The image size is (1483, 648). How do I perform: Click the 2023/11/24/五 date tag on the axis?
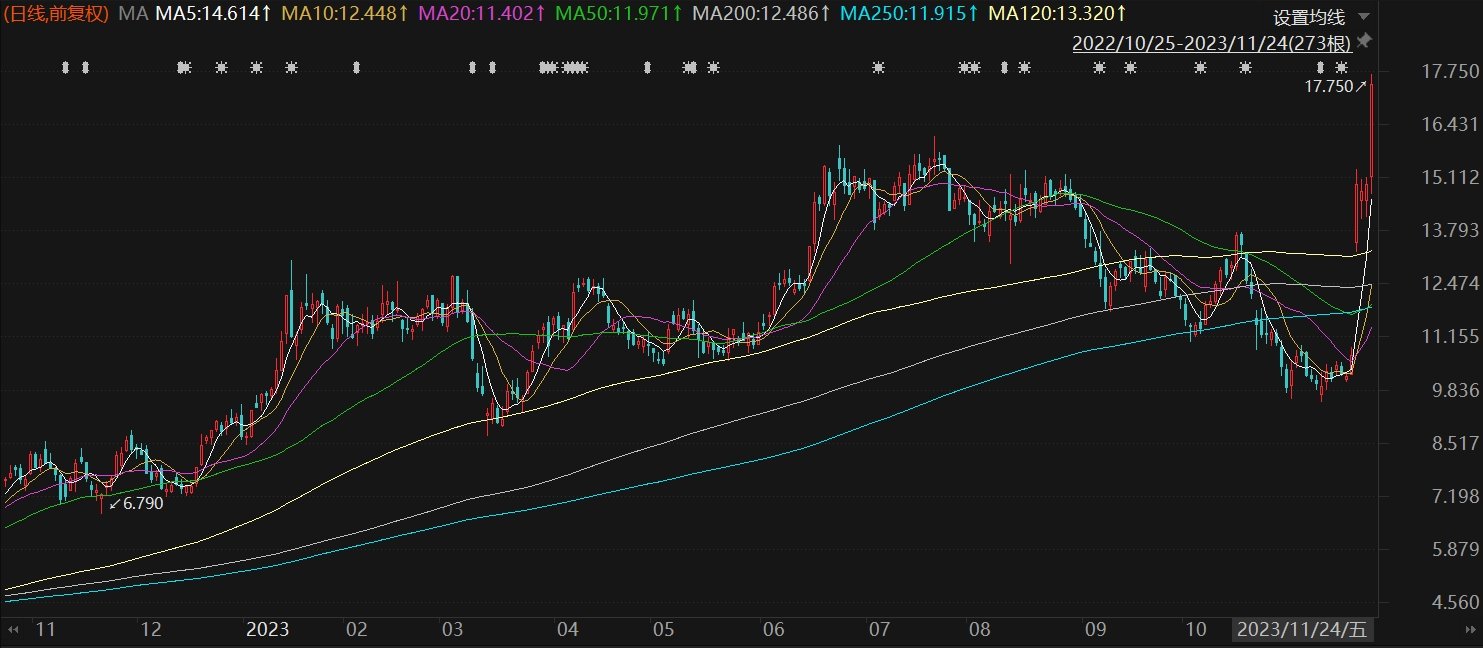pyautogui.click(x=1302, y=630)
